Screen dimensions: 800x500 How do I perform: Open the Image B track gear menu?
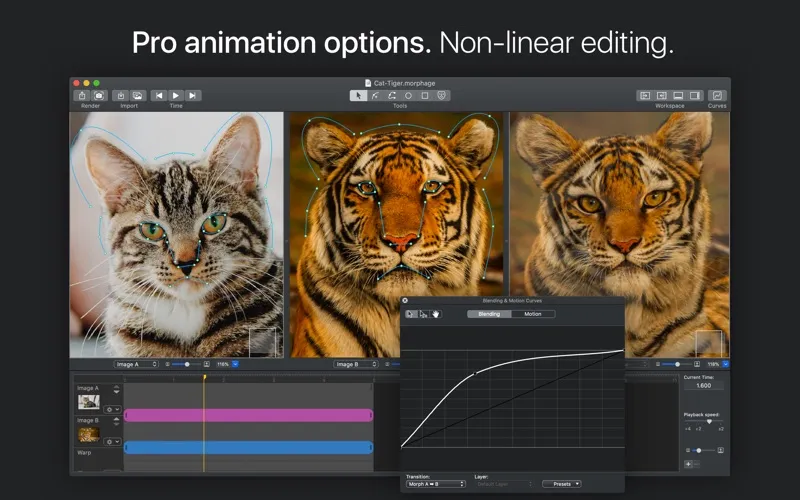click(112, 442)
